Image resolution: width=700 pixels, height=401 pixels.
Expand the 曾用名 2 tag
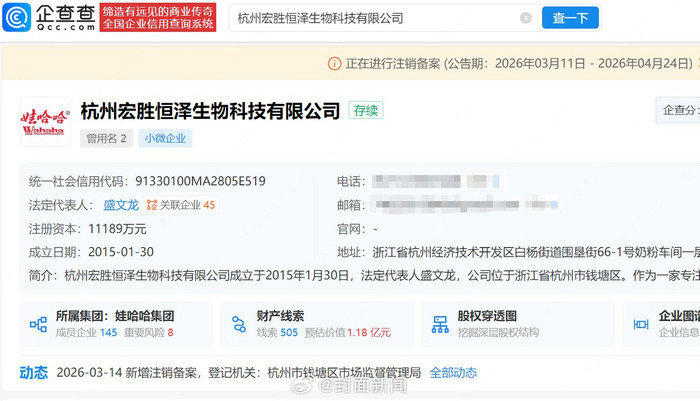click(x=106, y=138)
